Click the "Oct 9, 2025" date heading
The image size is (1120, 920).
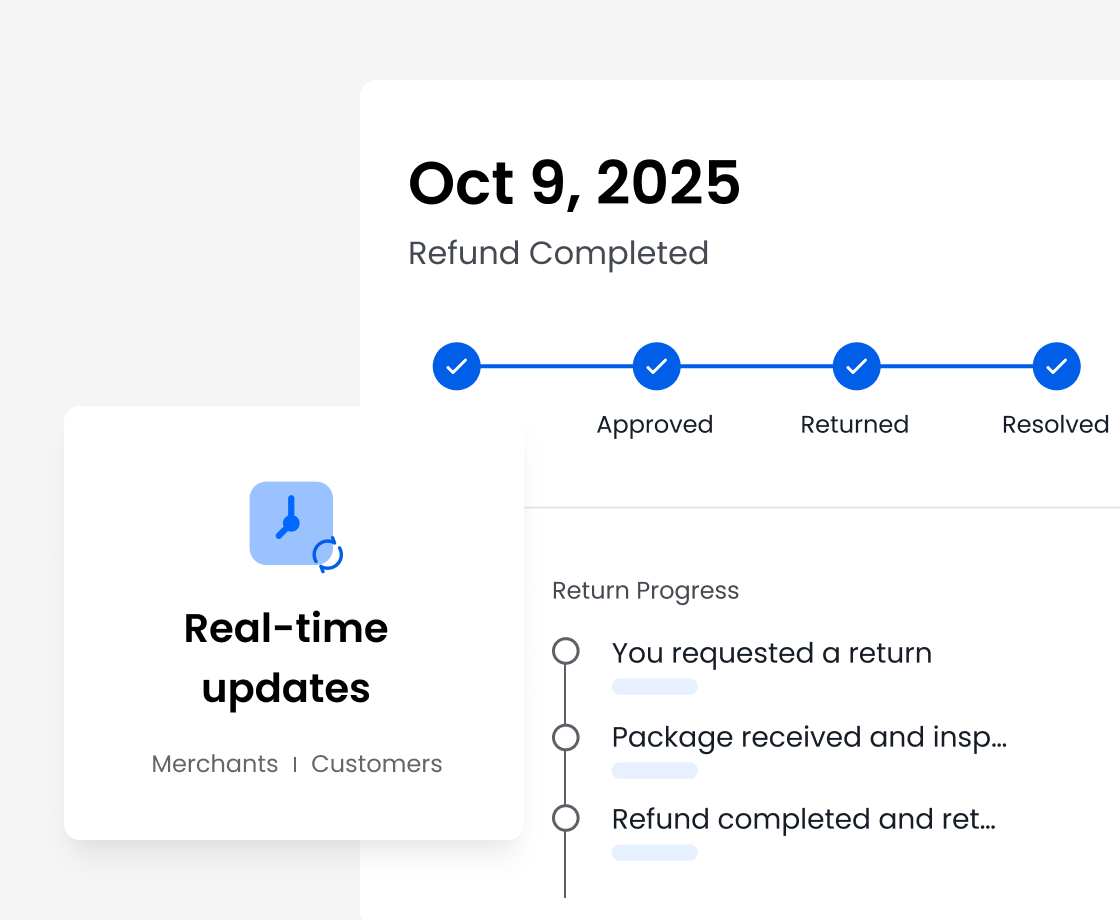pyautogui.click(x=575, y=184)
